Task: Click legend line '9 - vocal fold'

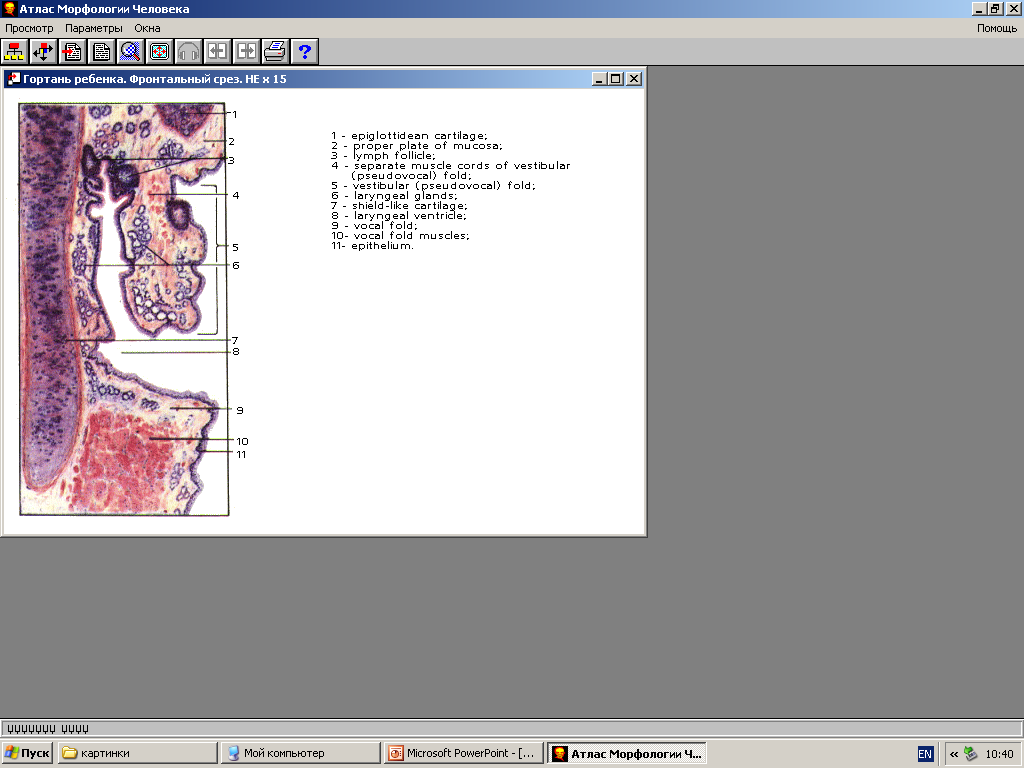Action: [x=374, y=226]
